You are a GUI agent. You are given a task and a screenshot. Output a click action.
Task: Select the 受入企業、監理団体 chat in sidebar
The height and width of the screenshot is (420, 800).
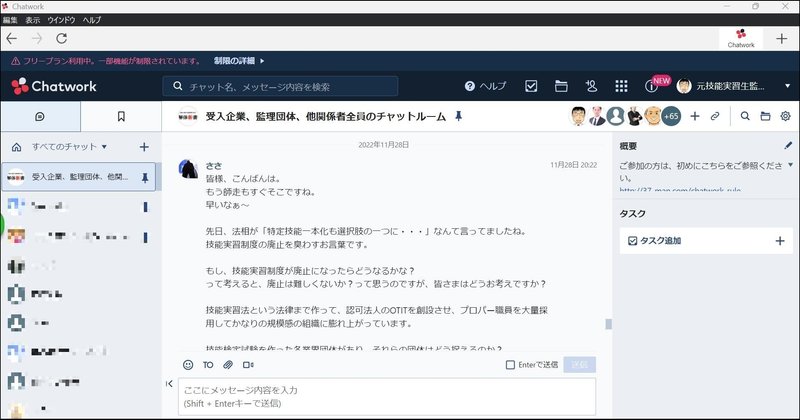coord(79,177)
